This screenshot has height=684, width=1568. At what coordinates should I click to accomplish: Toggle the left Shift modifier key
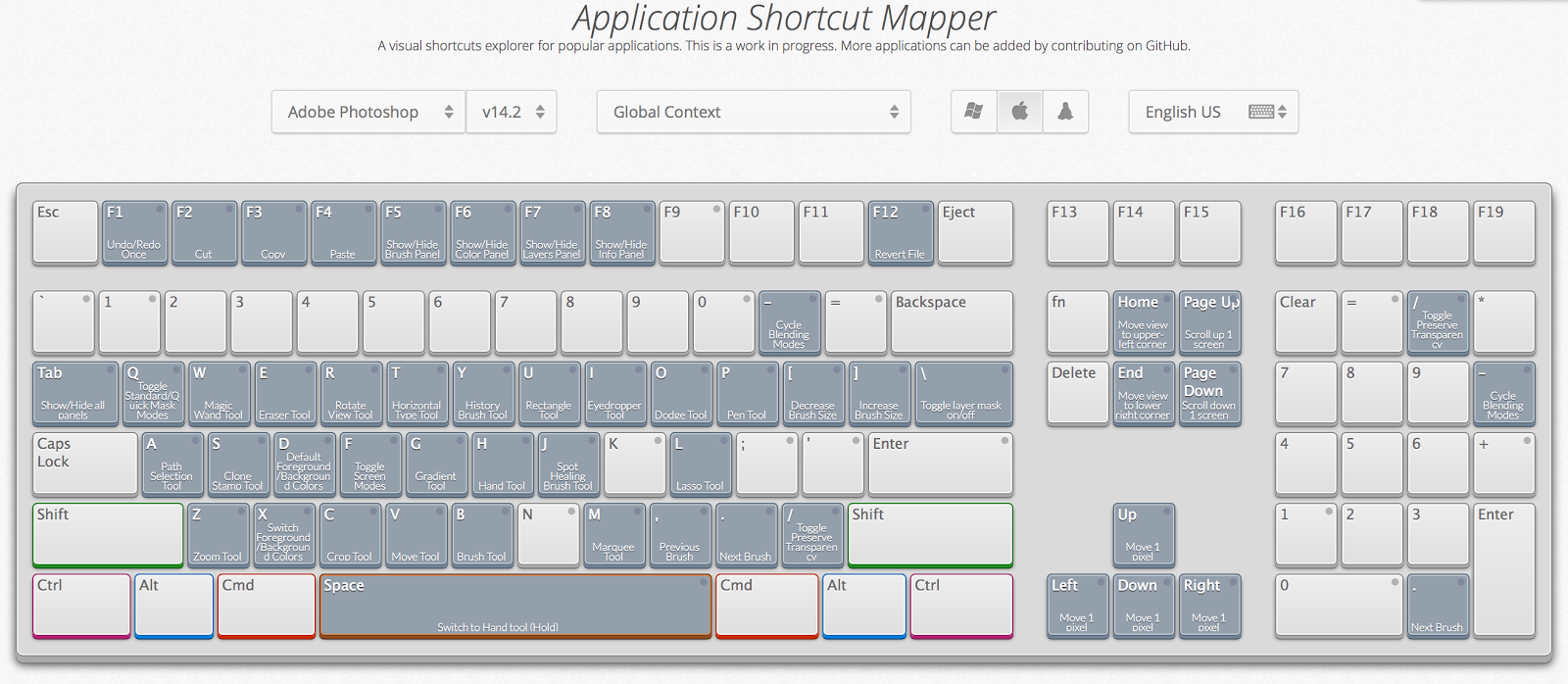pos(108,535)
